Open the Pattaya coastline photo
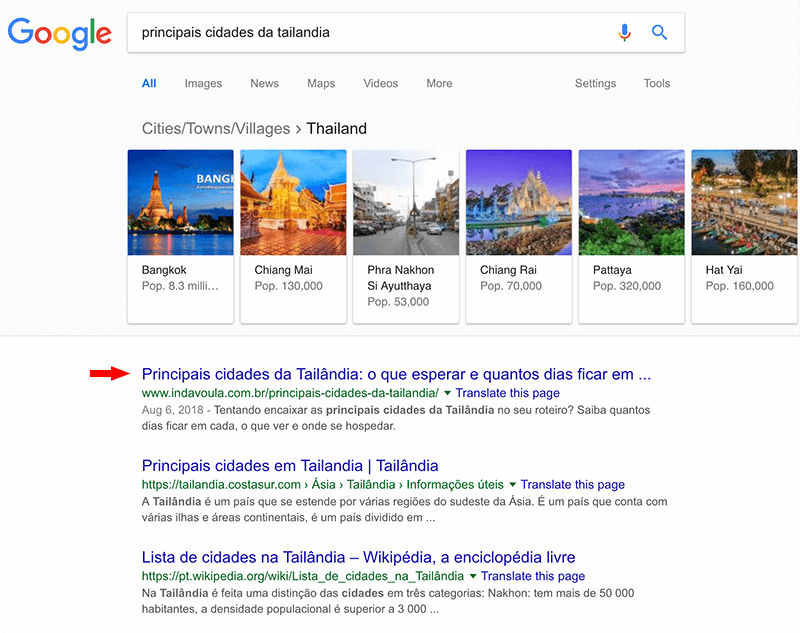 click(x=632, y=202)
